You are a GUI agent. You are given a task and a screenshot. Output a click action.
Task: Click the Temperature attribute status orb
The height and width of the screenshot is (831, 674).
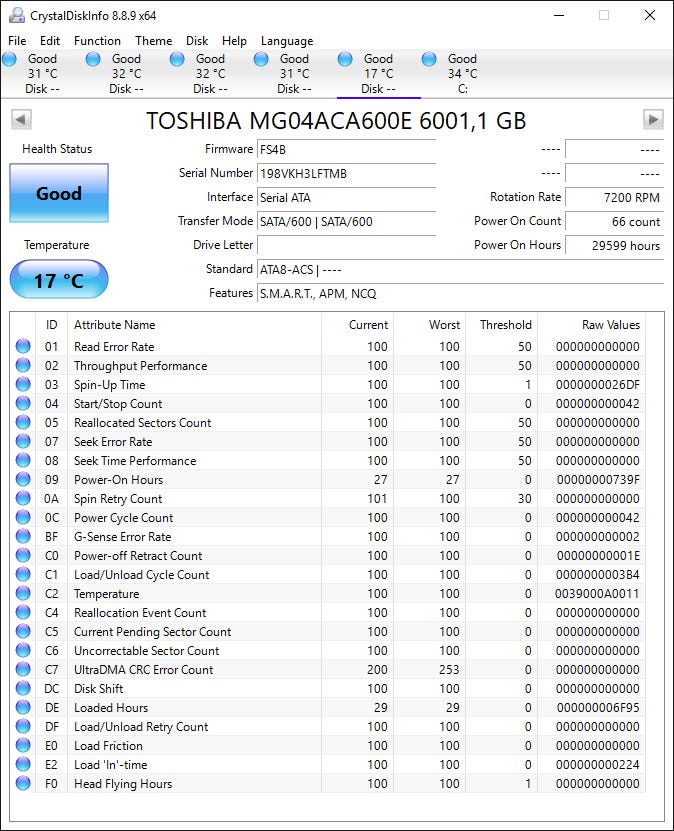(x=23, y=594)
